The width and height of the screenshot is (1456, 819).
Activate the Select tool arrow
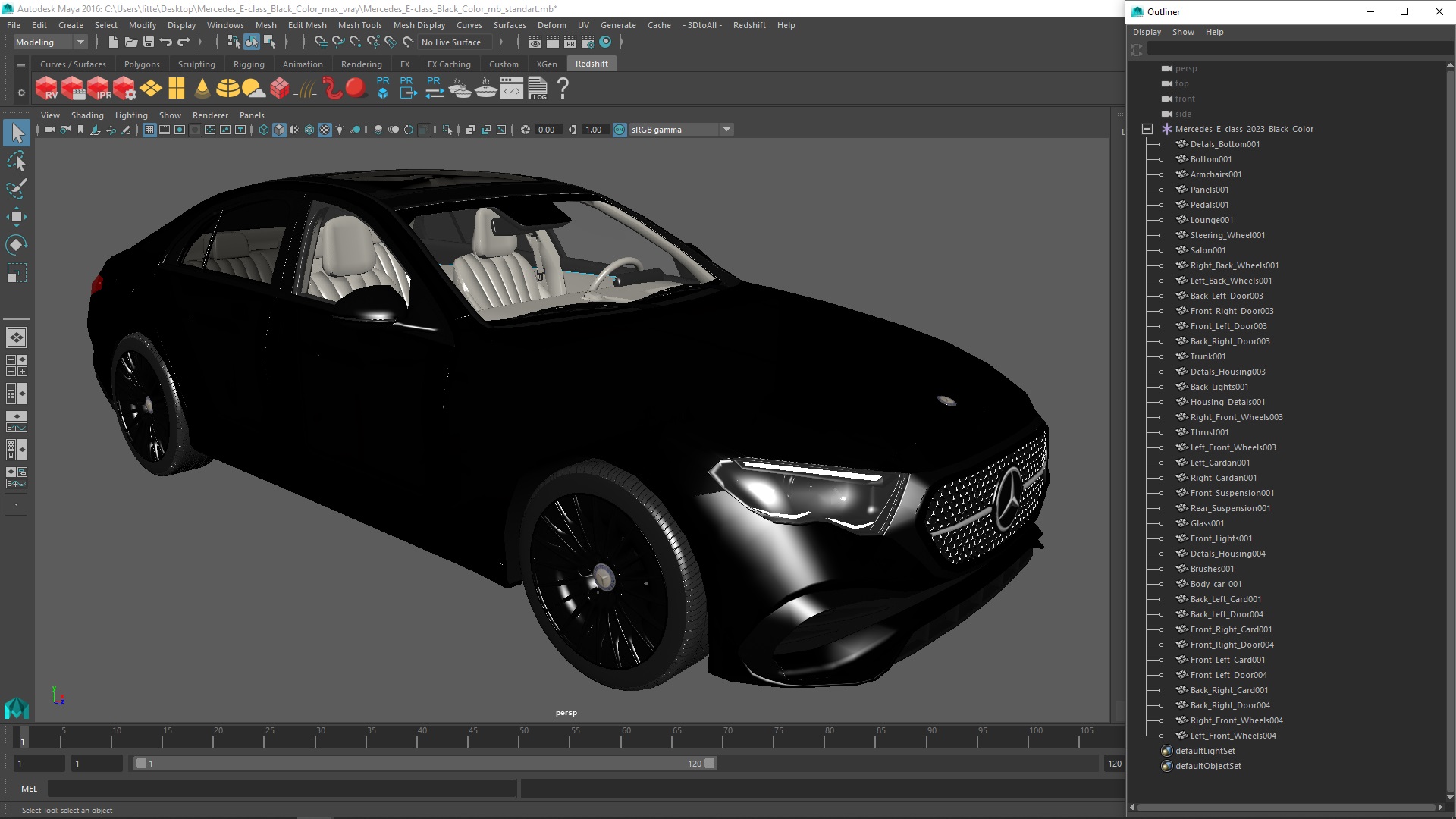click(17, 133)
